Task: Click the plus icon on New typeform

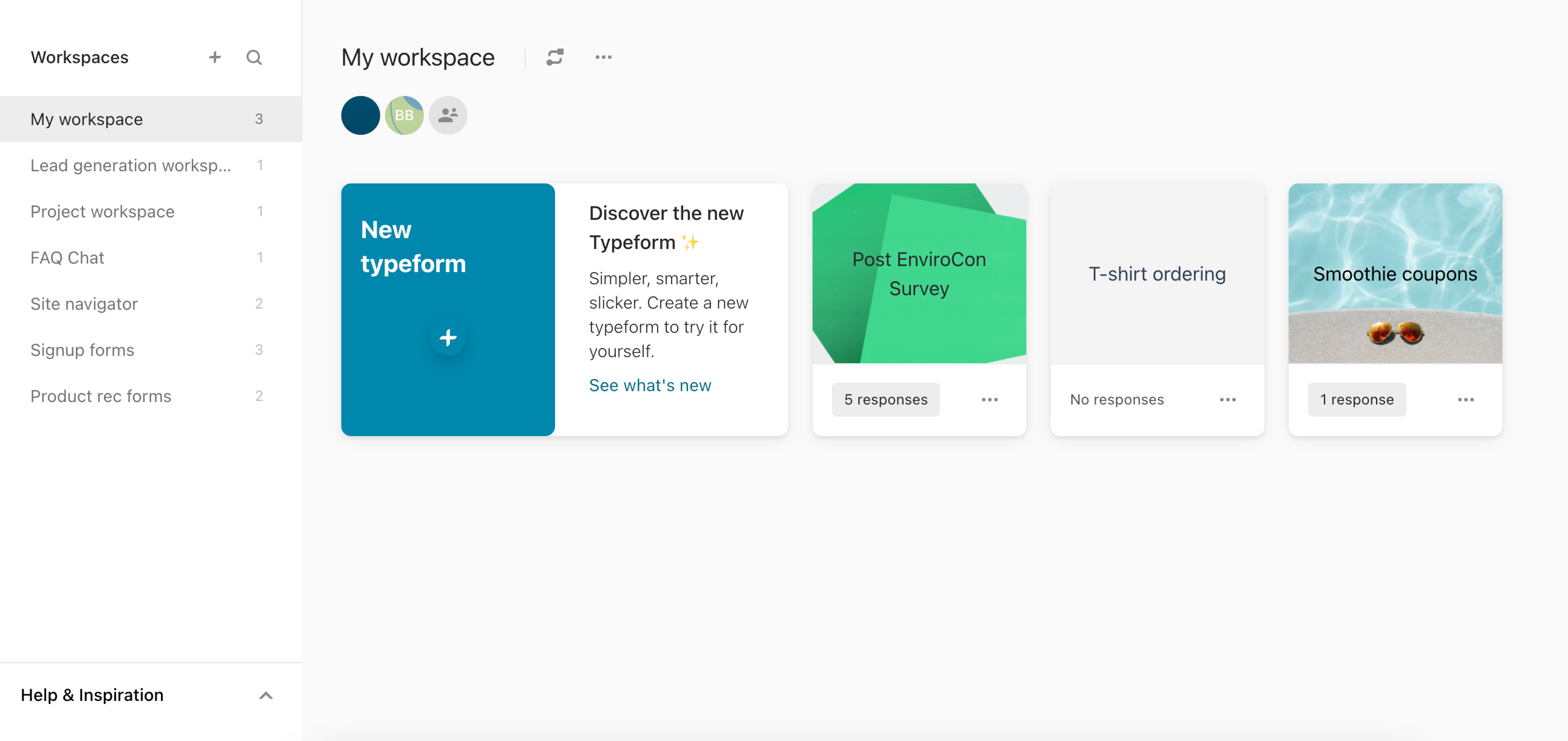Action: tap(448, 337)
